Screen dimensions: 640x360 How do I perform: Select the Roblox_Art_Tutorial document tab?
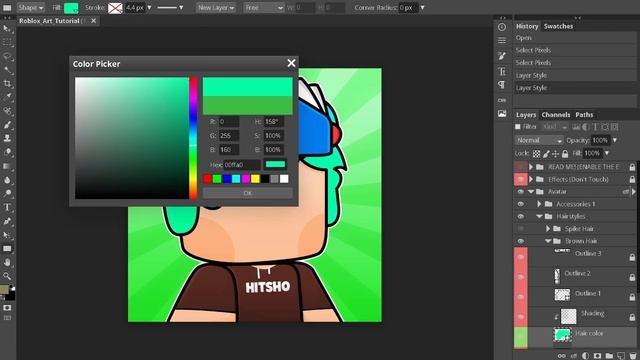(x=52, y=21)
